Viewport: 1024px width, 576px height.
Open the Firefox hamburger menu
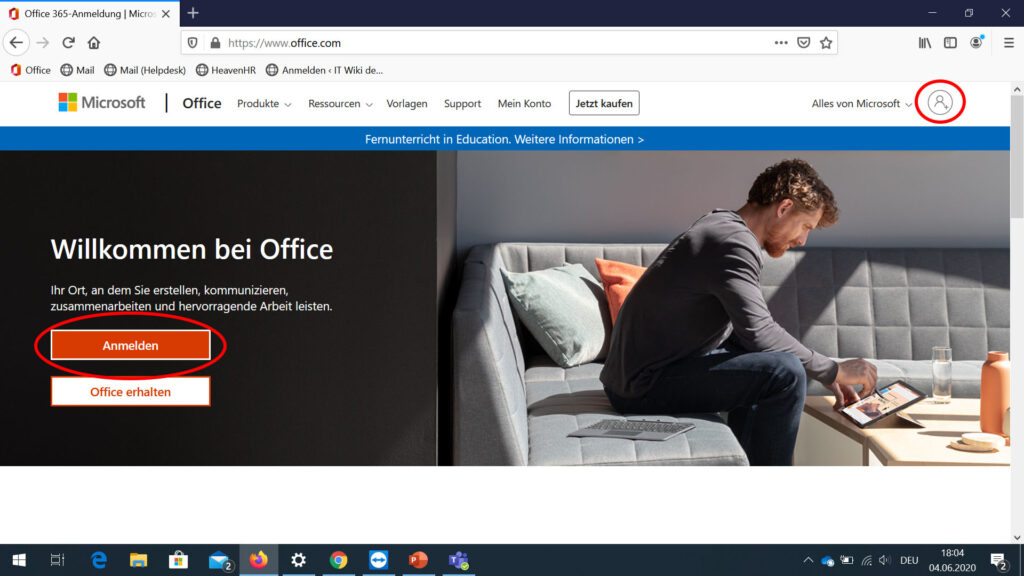[x=1009, y=43]
